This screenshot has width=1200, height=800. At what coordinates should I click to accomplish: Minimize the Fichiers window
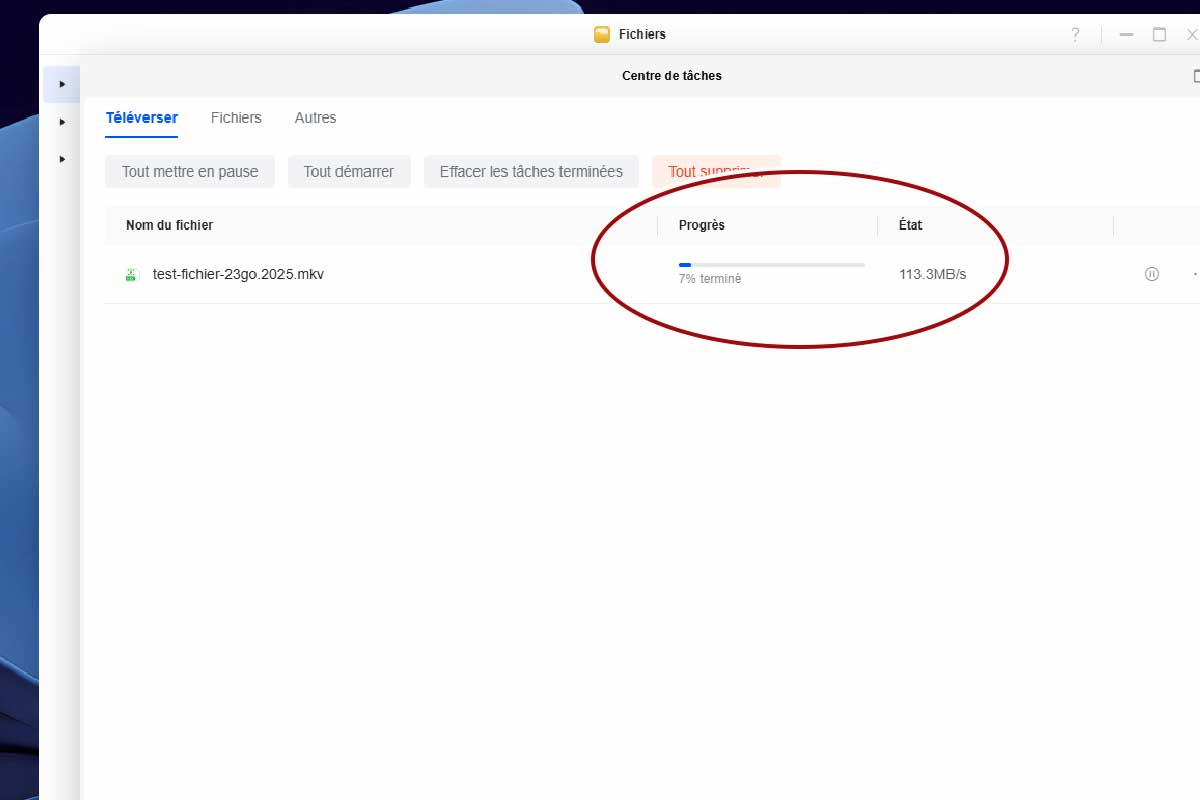pyautogui.click(x=1126, y=35)
